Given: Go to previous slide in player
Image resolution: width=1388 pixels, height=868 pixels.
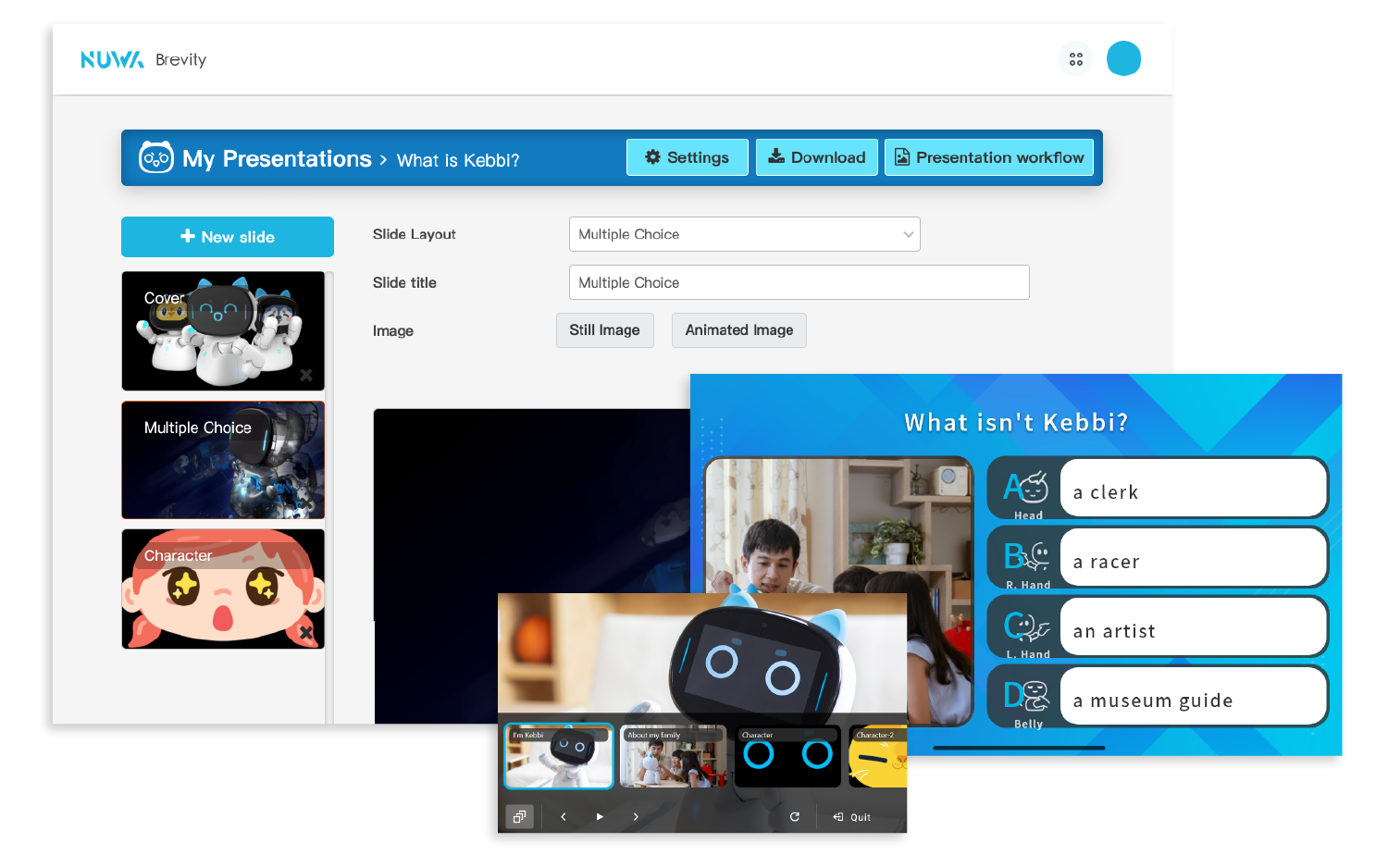Looking at the screenshot, I should pyautogui.click(x=564, y=817).
